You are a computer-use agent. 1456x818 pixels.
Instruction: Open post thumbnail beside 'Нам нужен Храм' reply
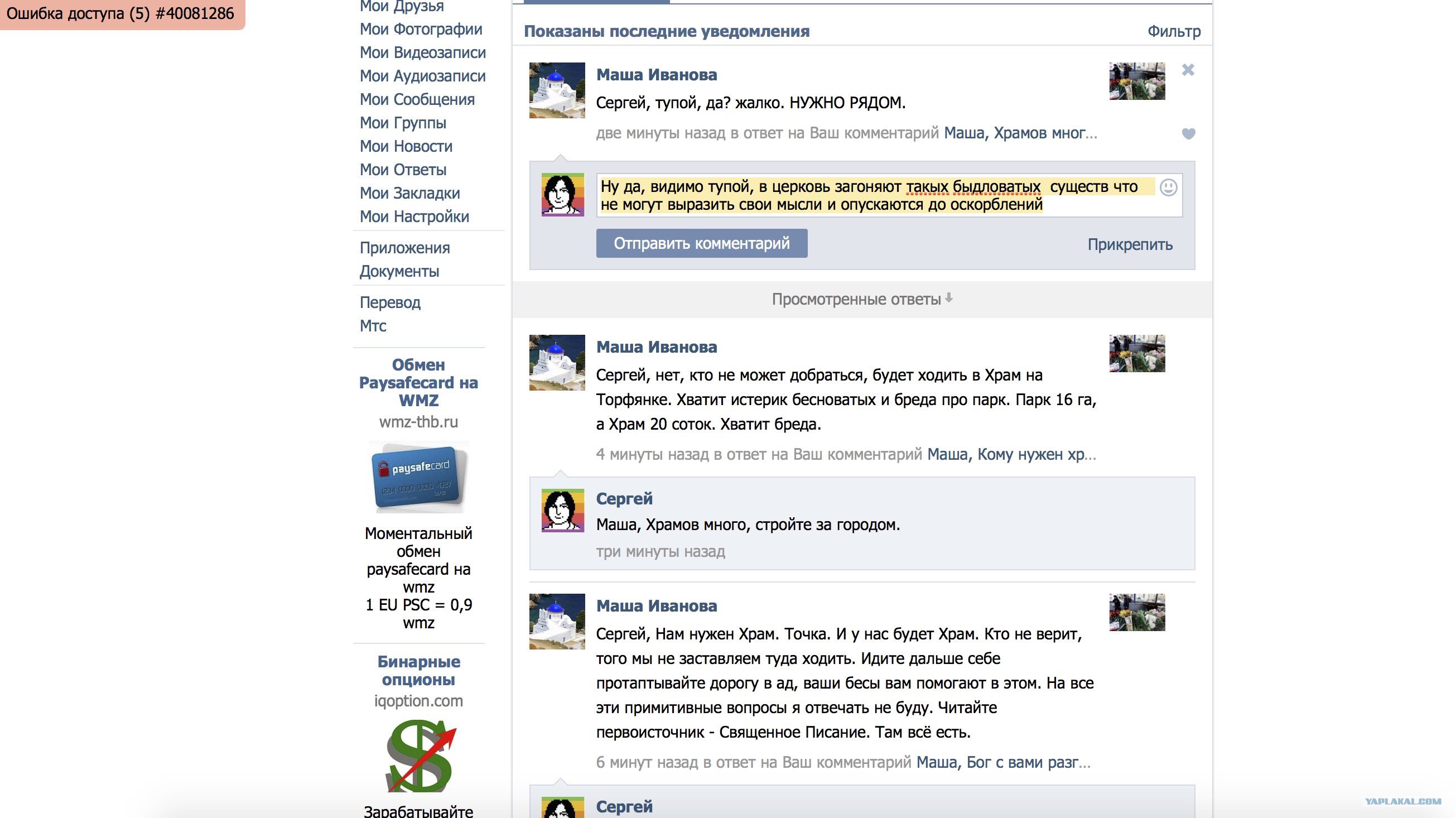coord(1137,612)
